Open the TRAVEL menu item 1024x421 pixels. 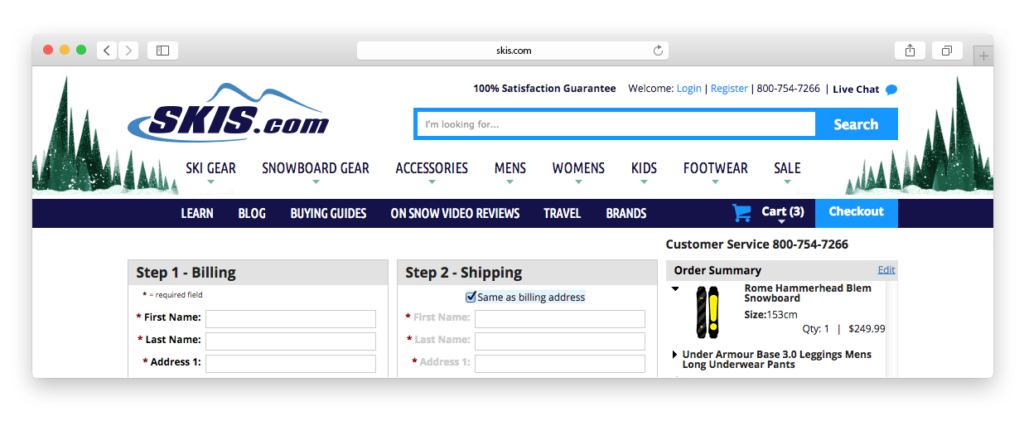pyautogui.click(x=562, y=213)
